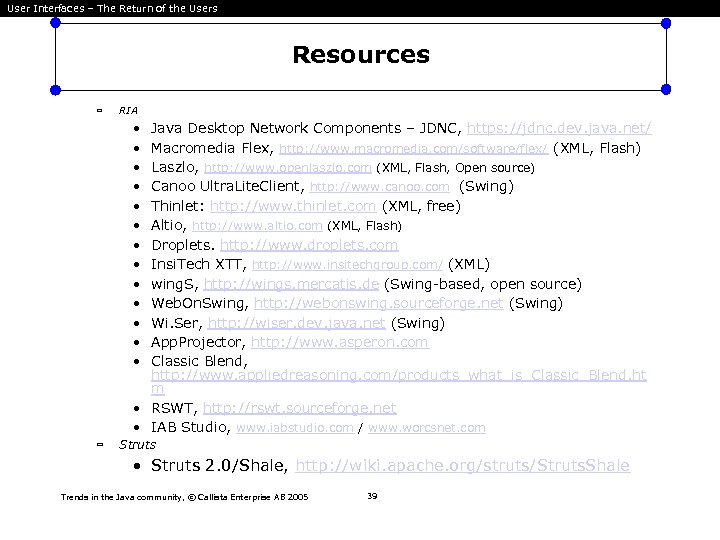
Task: Open the www.altio.com link
Action: pos(257,226)
